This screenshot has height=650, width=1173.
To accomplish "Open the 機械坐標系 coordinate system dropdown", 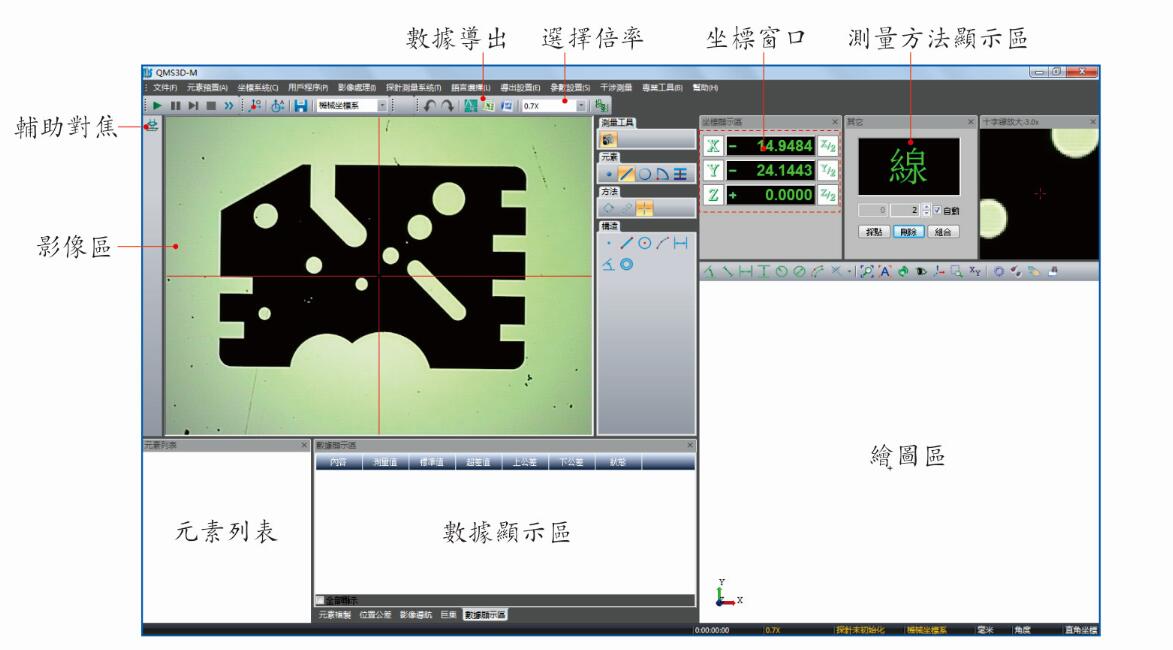I will click(382, 107).
